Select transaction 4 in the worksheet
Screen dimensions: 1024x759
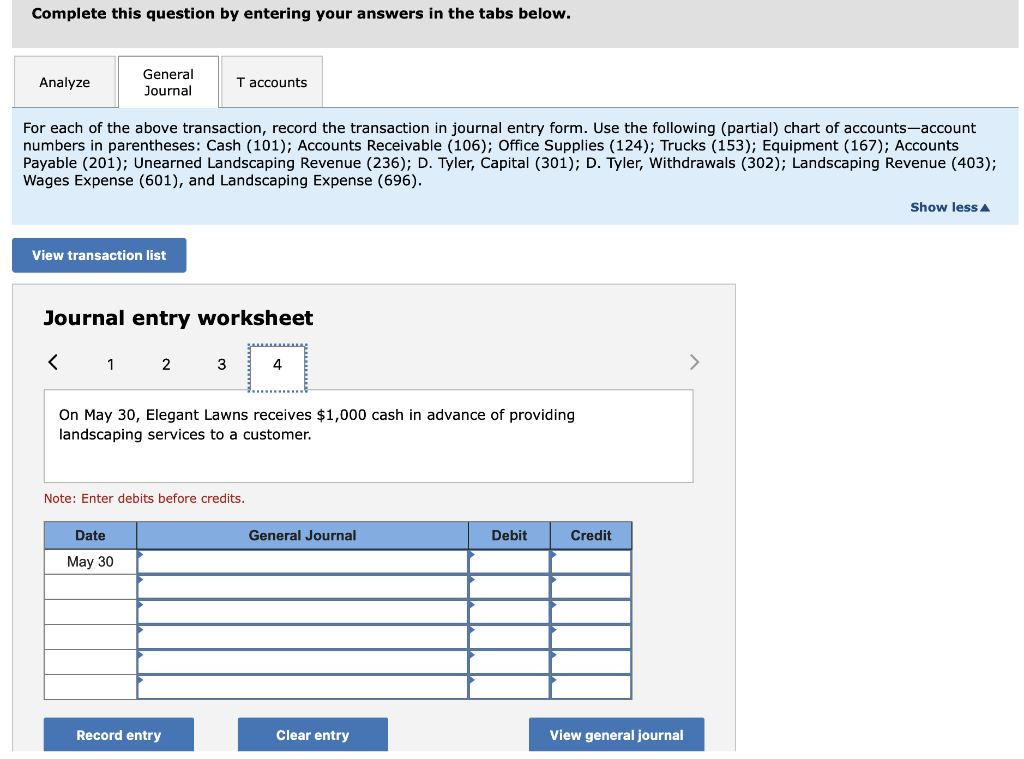click(x=277, y=364)
